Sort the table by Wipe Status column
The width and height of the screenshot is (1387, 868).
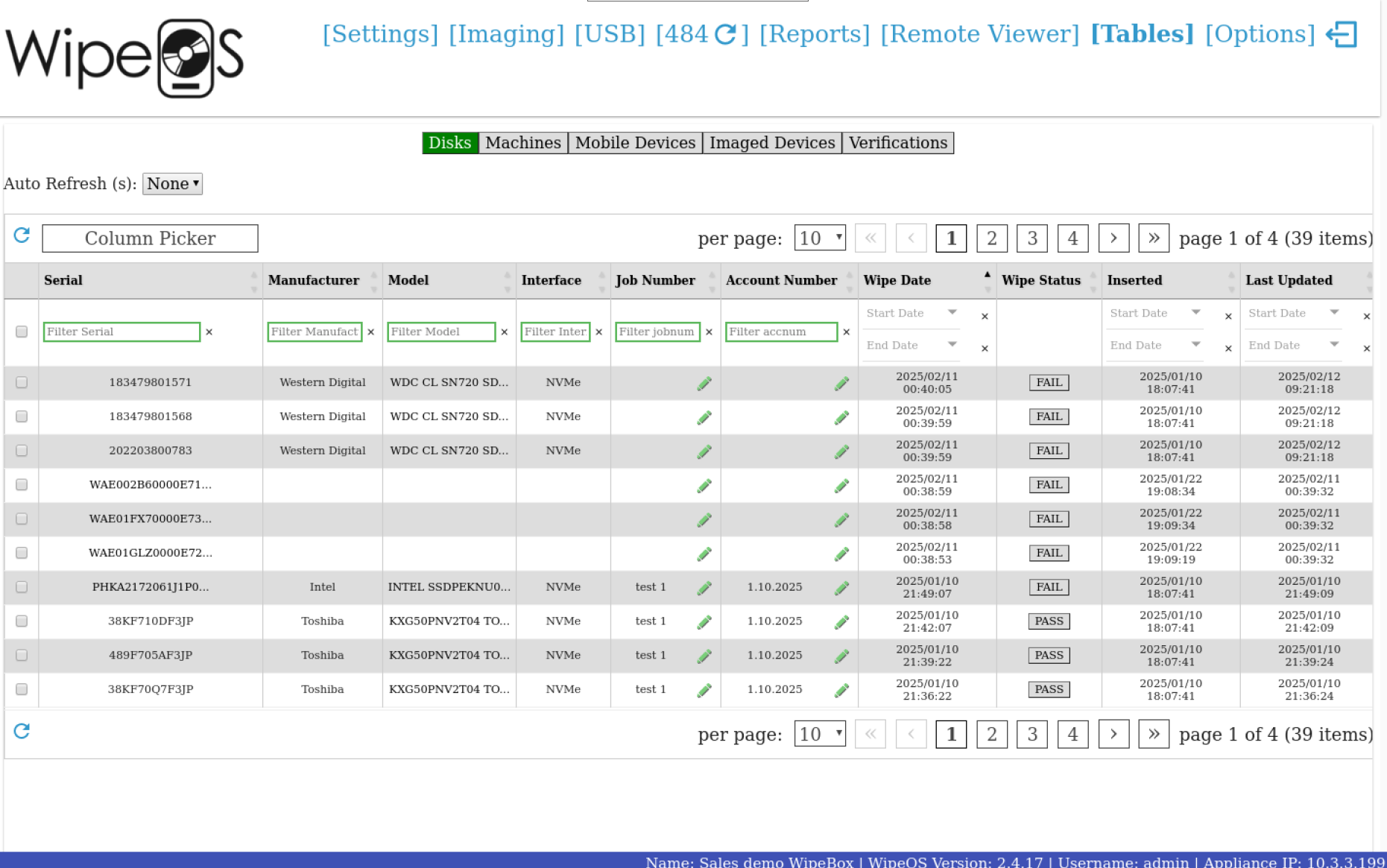pos(1049,281)
